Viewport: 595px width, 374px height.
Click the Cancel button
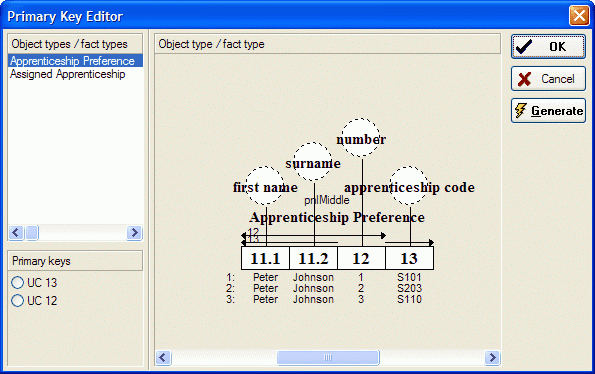[x=548, y=79]
